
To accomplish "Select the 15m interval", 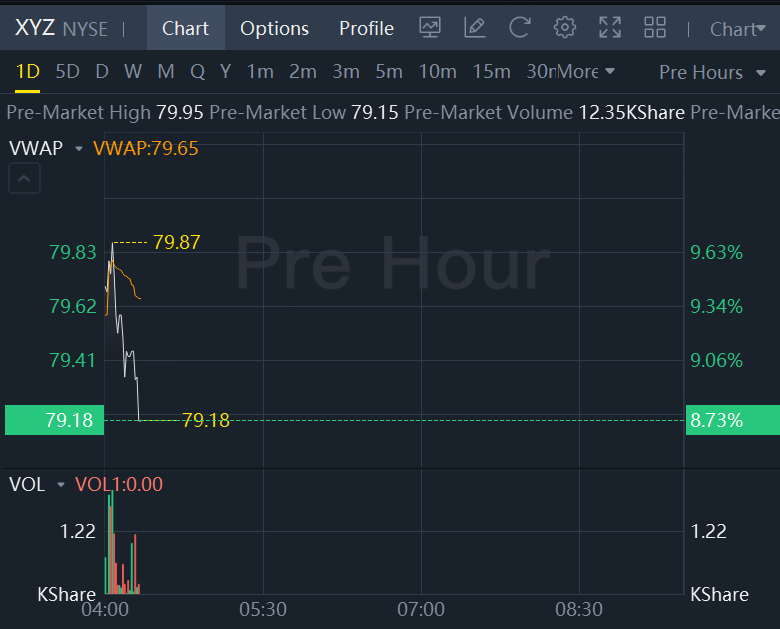I will 491,72.
